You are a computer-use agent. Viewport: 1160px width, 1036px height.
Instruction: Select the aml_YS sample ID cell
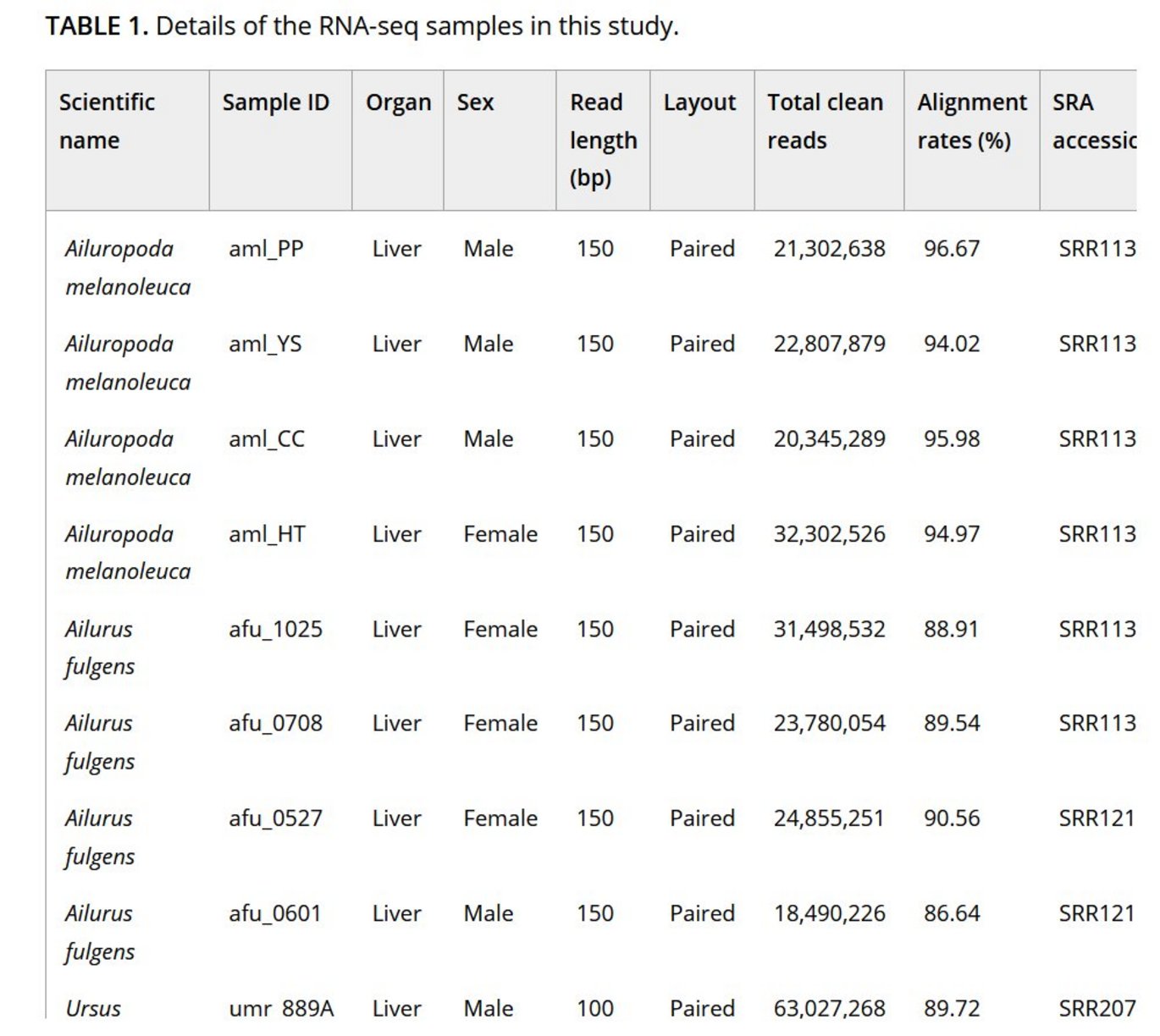pyautogui.click(x=265, y=344)
